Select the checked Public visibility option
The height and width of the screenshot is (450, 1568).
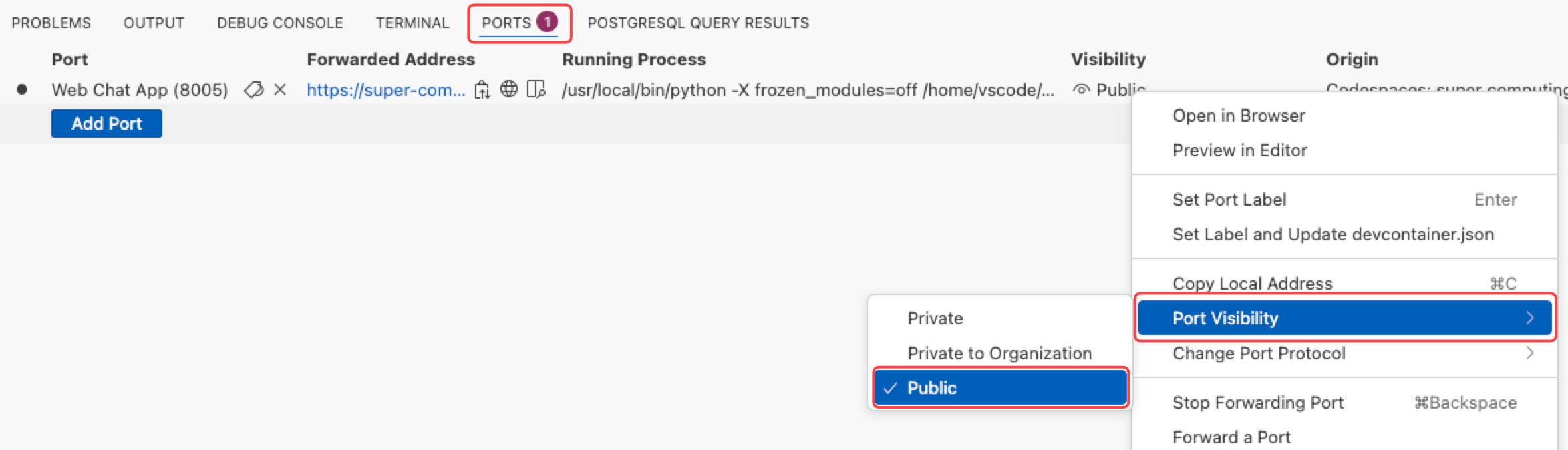click(1000, 388)
